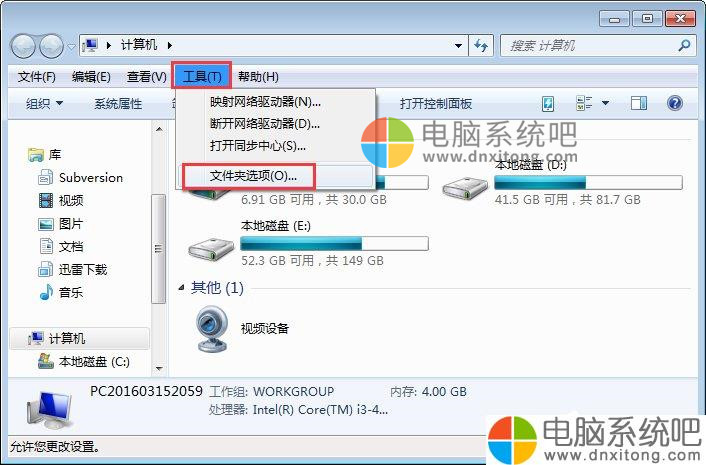The width and height of the screenshot is (706, 465).
Task: Open the 组织 dropdown menu
Action: 44,104
